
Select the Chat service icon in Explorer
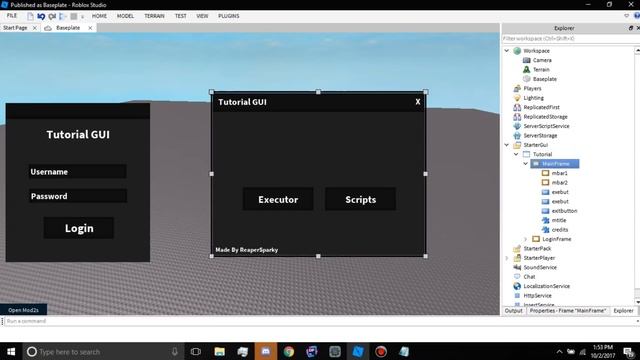click(x=517, y=276)
